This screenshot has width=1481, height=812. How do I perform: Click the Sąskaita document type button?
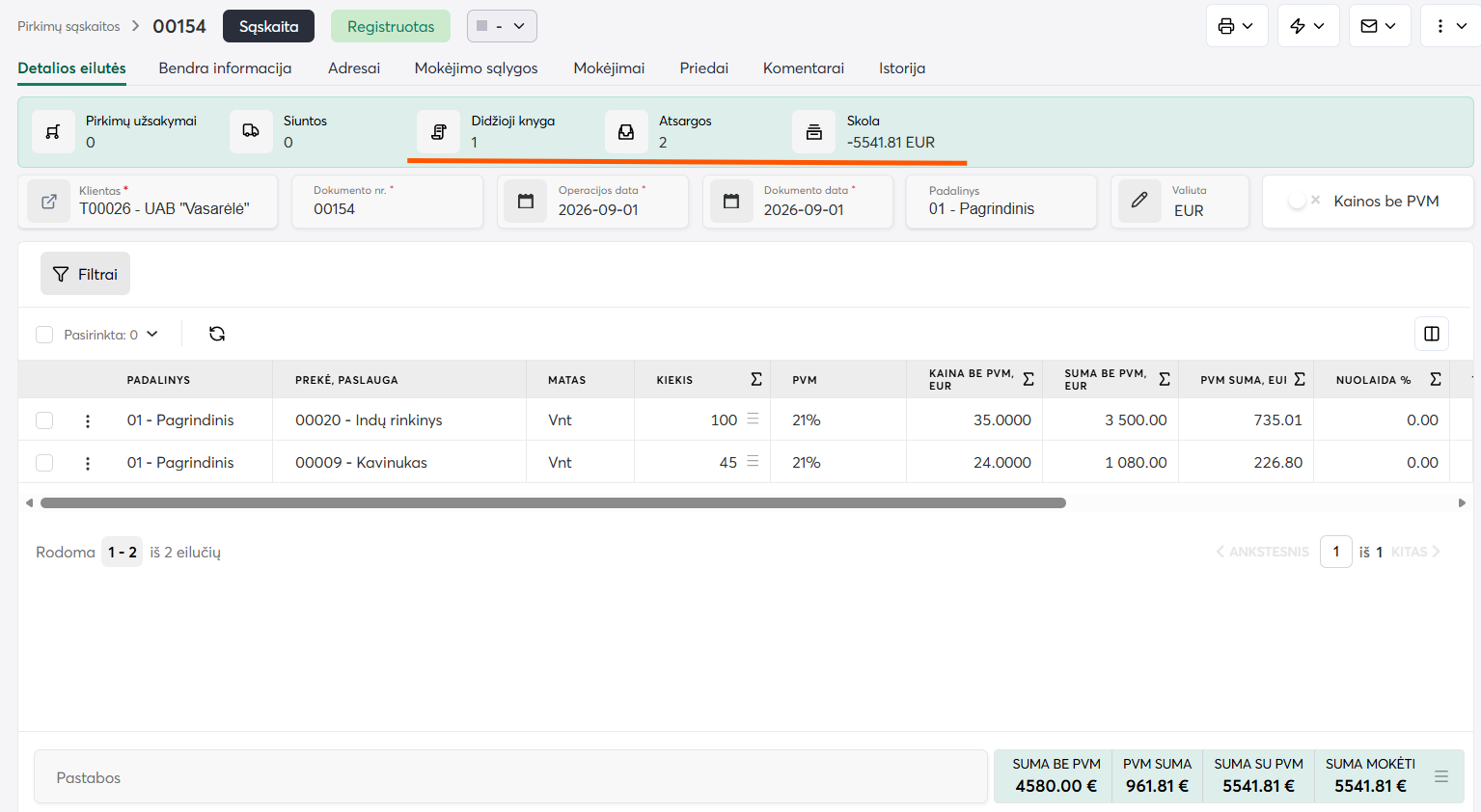(268, 26)
